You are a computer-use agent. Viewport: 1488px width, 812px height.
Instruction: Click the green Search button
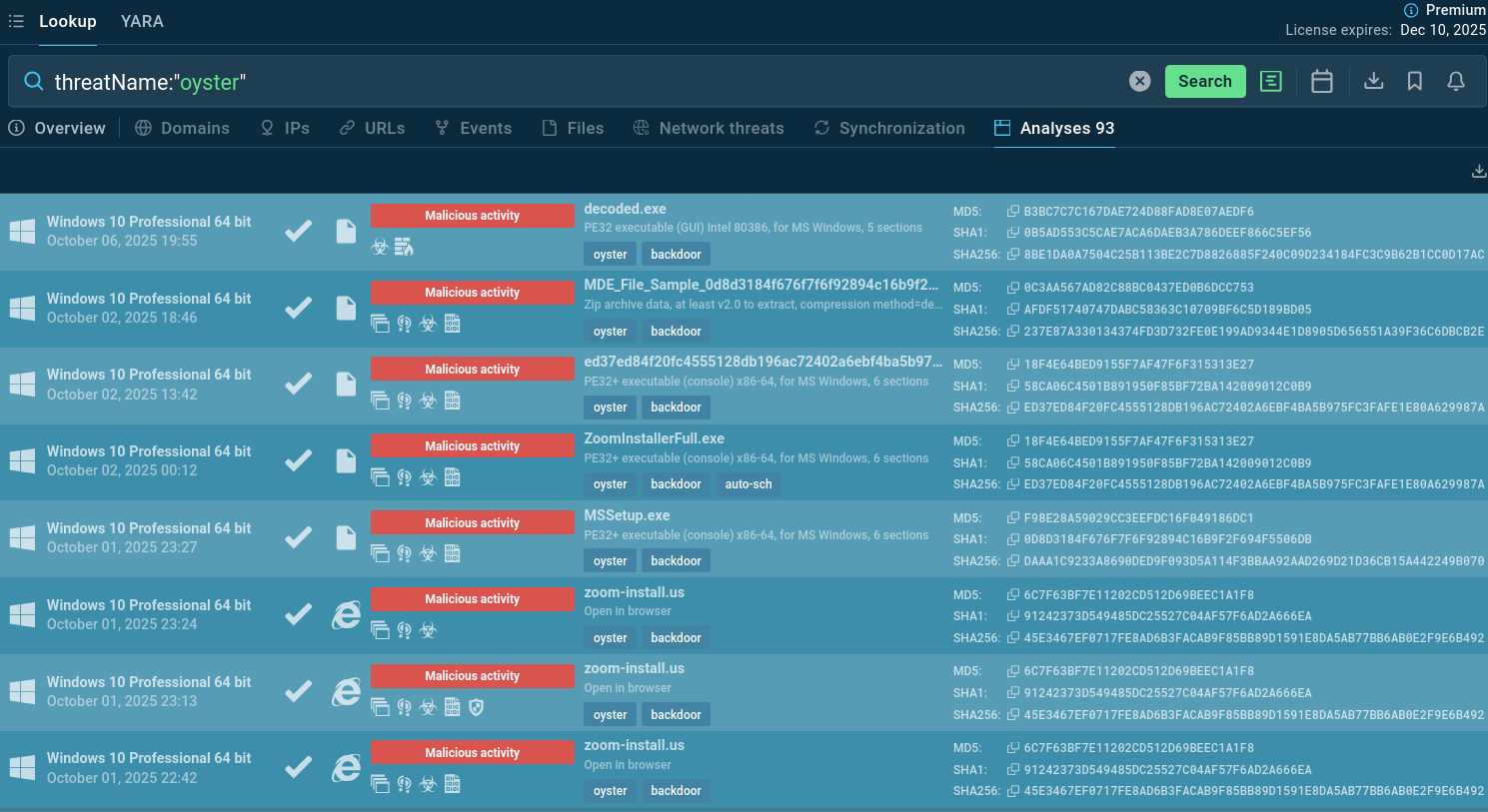[x=1204, y=82]
